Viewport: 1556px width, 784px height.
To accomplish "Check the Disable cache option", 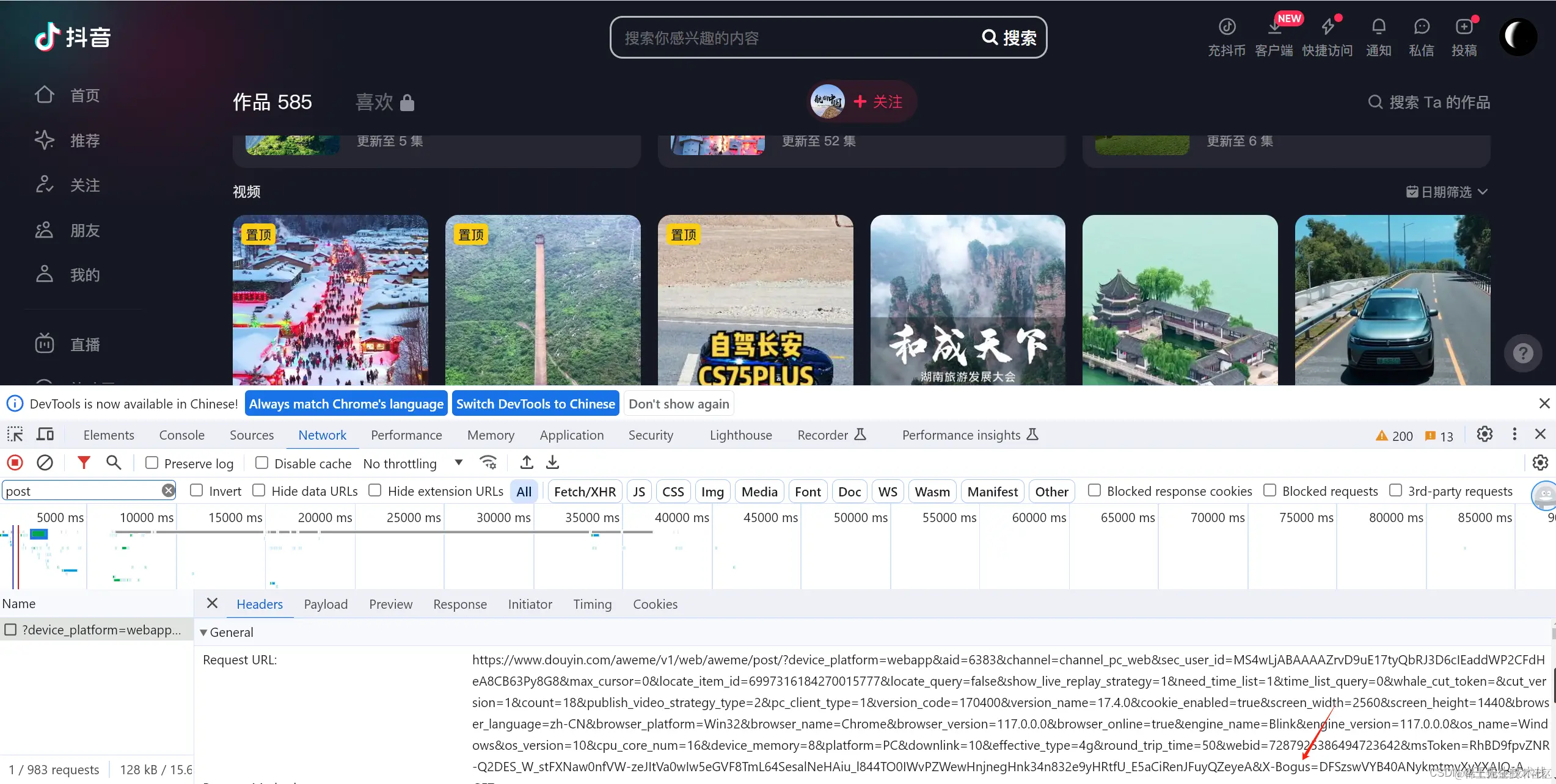I will click(x=261, y=463).
